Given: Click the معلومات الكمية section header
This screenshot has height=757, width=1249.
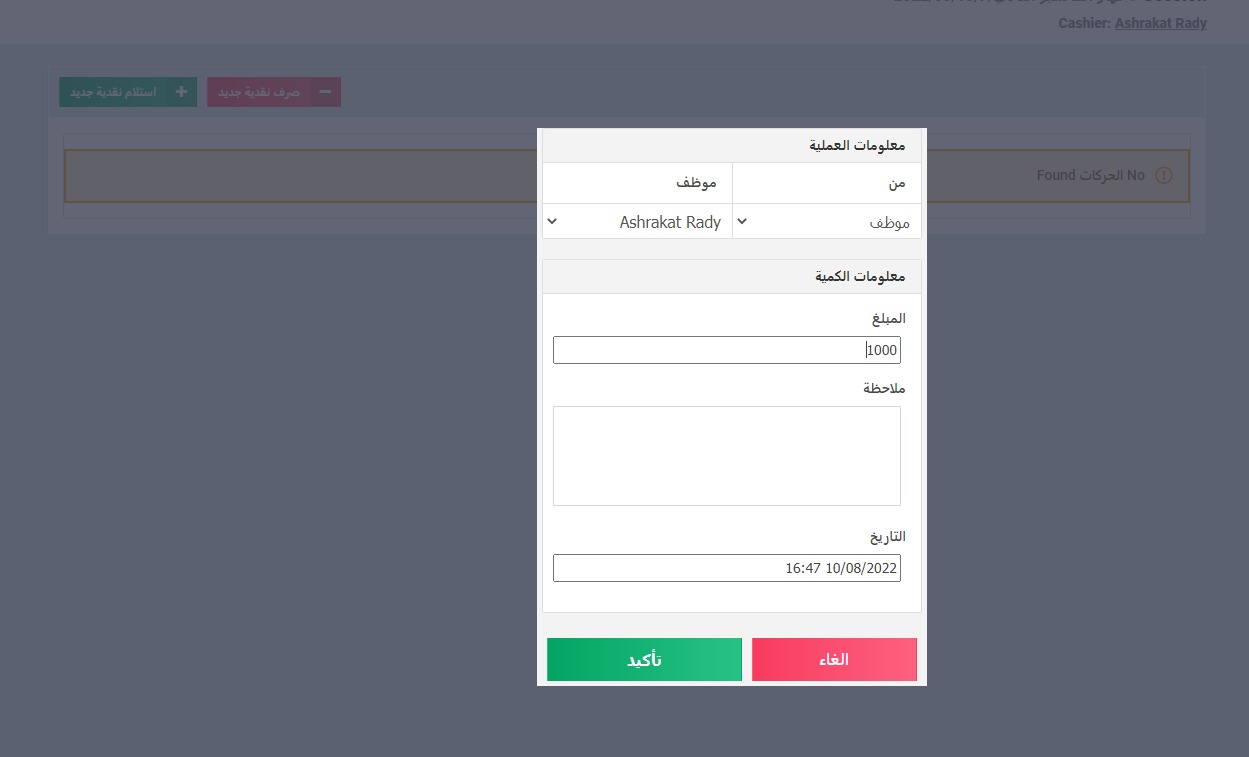Looking at the screenshot, I should pos(732,277).
